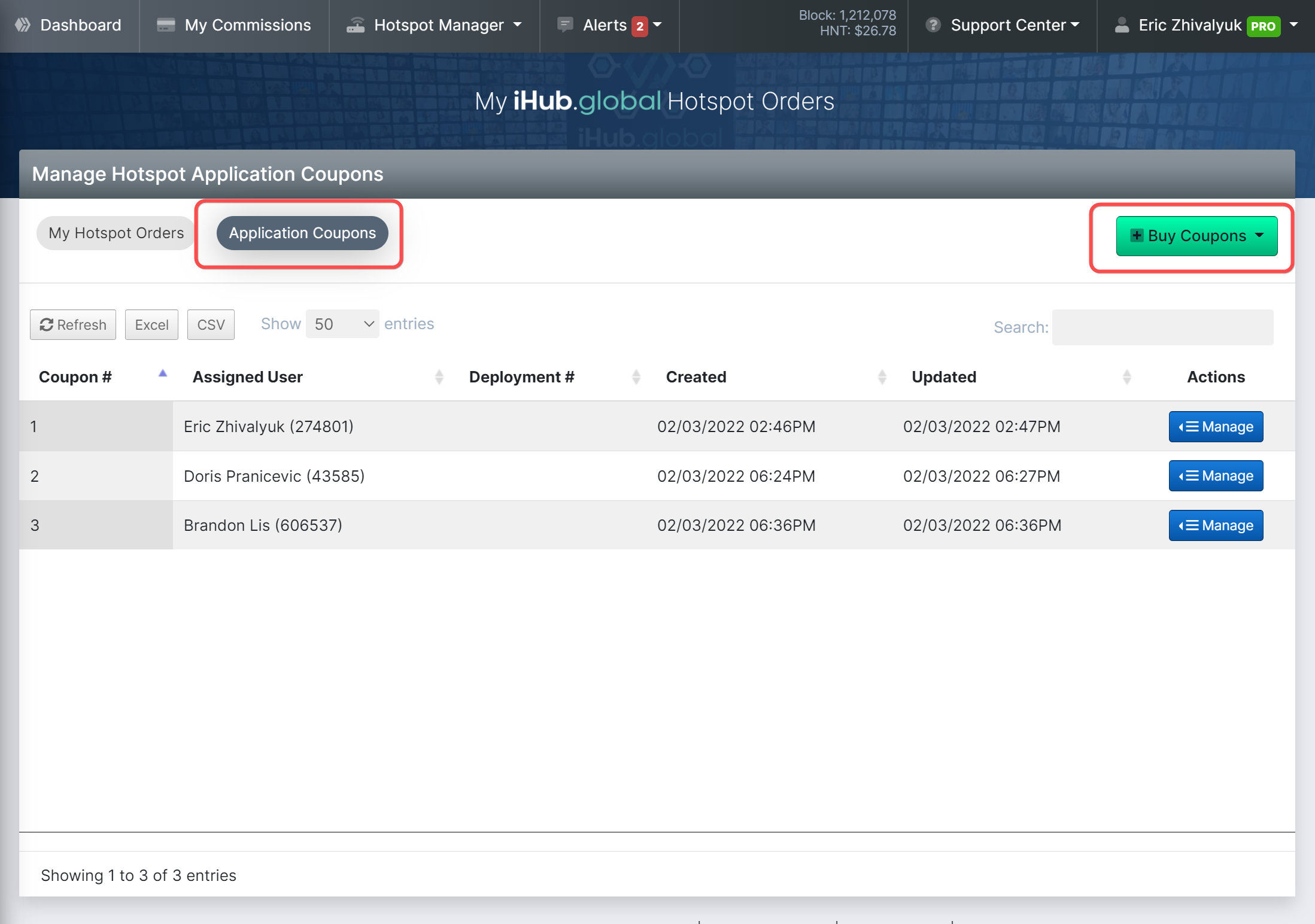The width and height of the screenshot is (1315, 924).
Task: Click the green PRO badge
Action: tap(1264, 26)
